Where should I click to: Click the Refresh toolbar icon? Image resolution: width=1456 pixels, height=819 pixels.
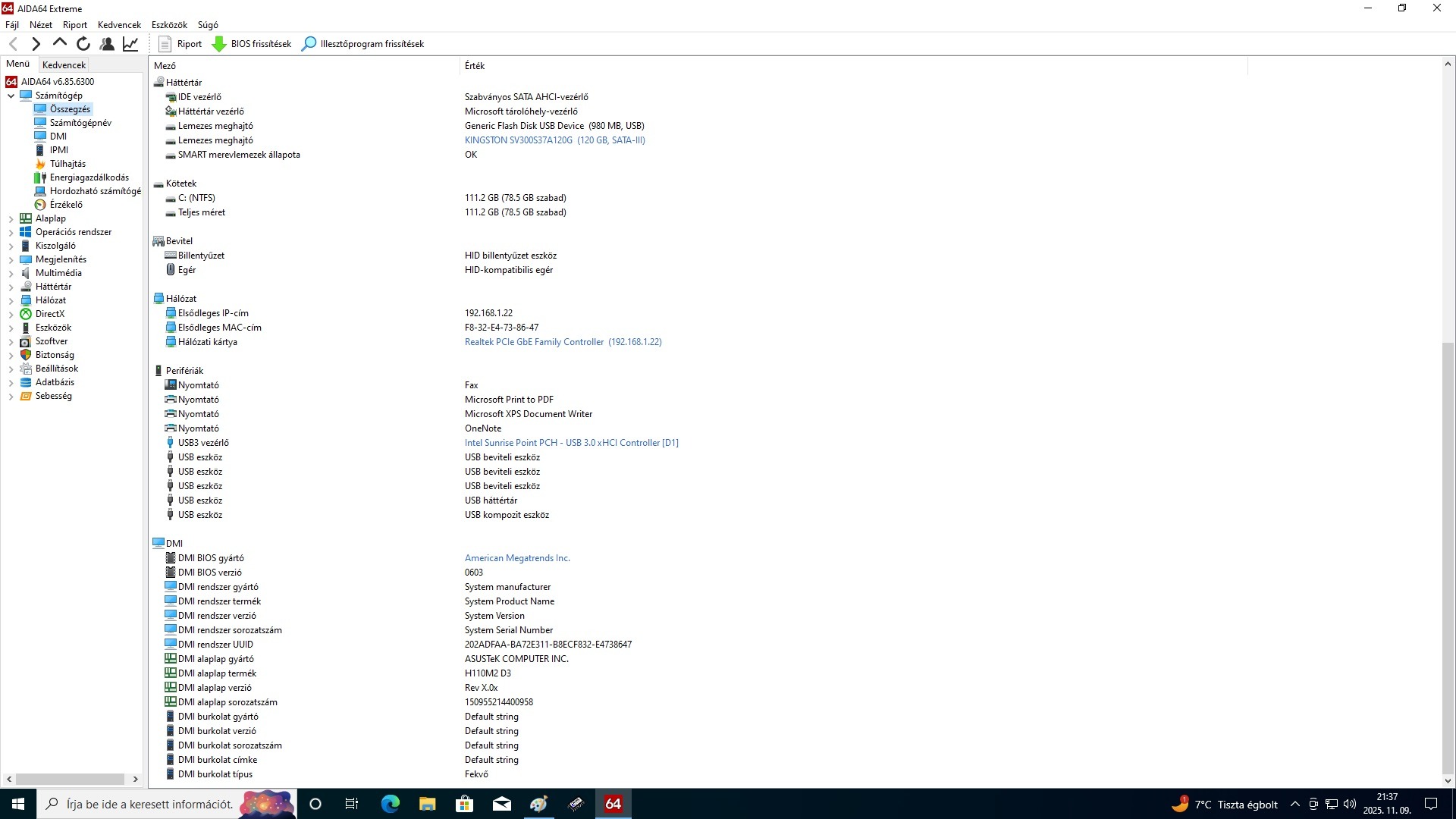[x=83, y=44]
